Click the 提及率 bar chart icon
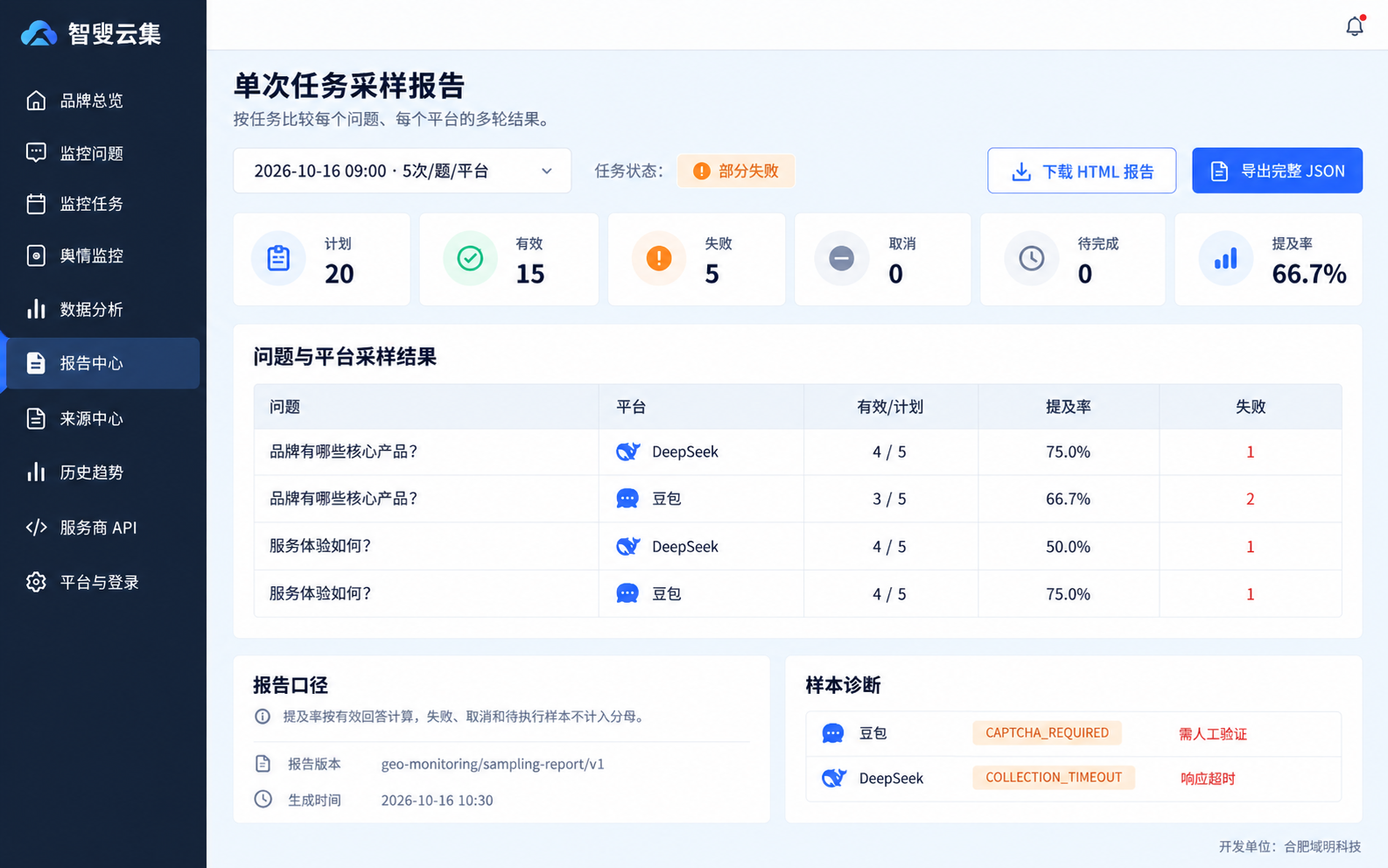The height and width of the screenshot is (868, 1388). pyautogui.click(x=1225, y=258)
